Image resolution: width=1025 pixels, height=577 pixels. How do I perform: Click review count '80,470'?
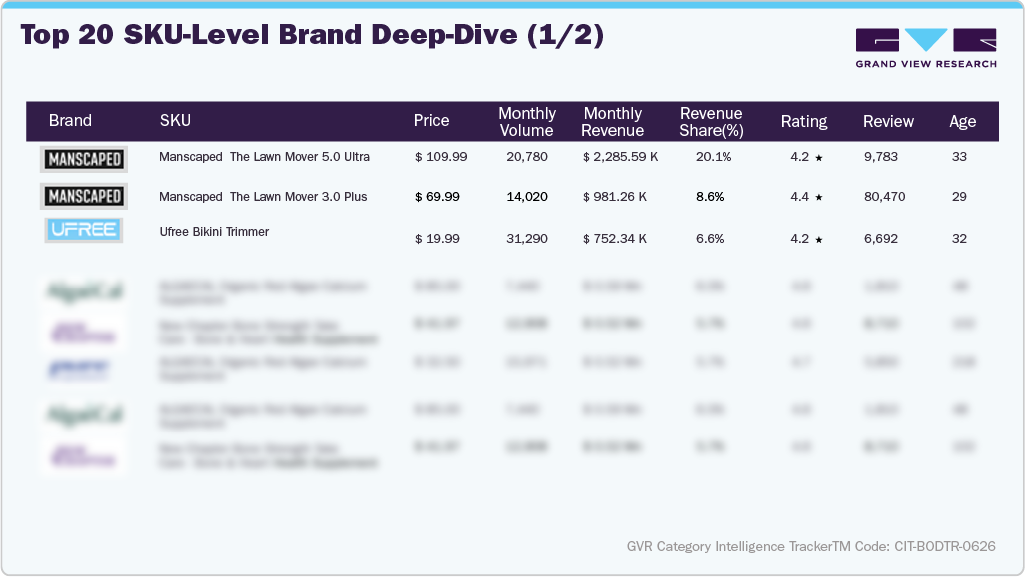pos(884,197)
